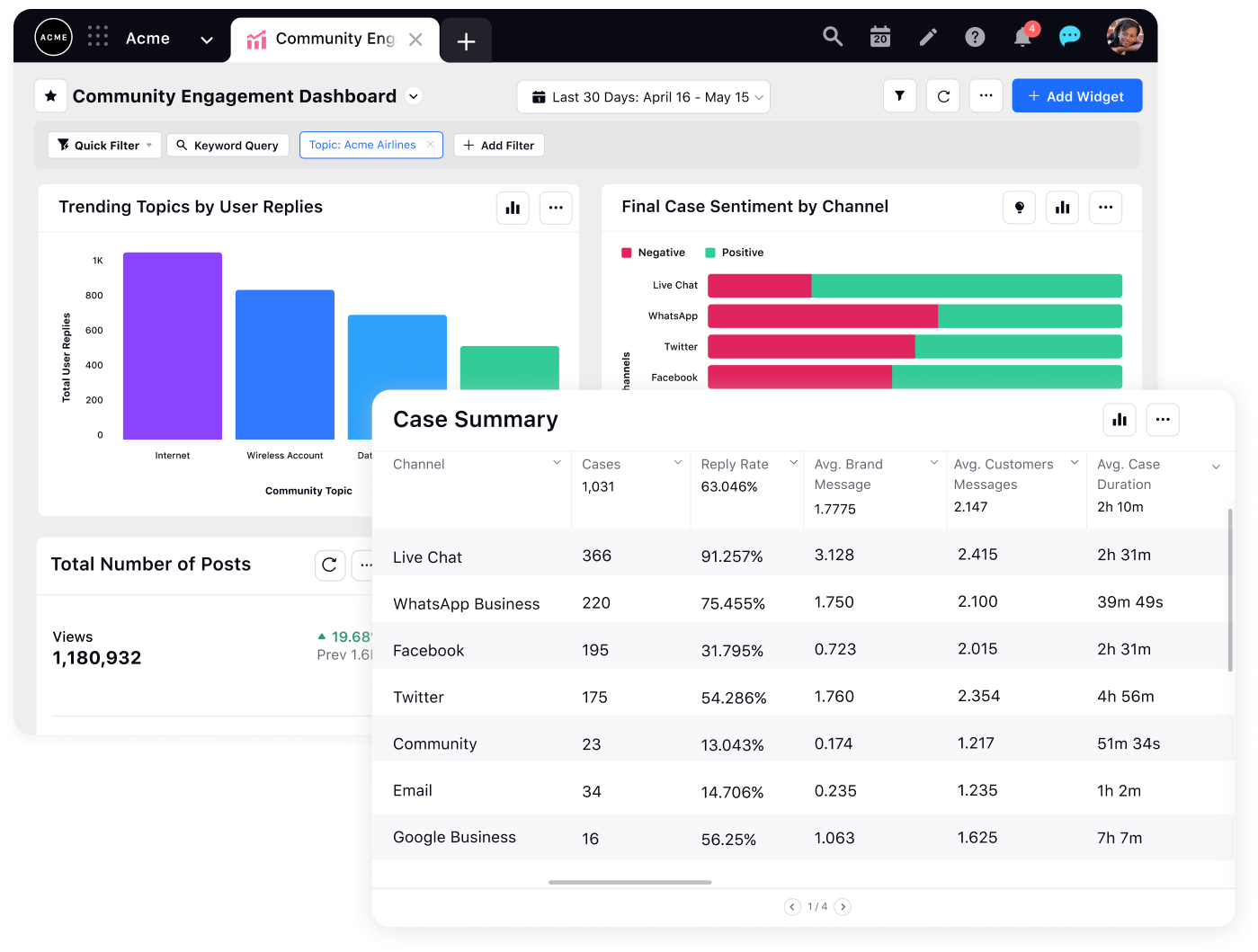1258x952 pixels.
Task: Open notifications bell with badge
Action: click(1022, 37)
